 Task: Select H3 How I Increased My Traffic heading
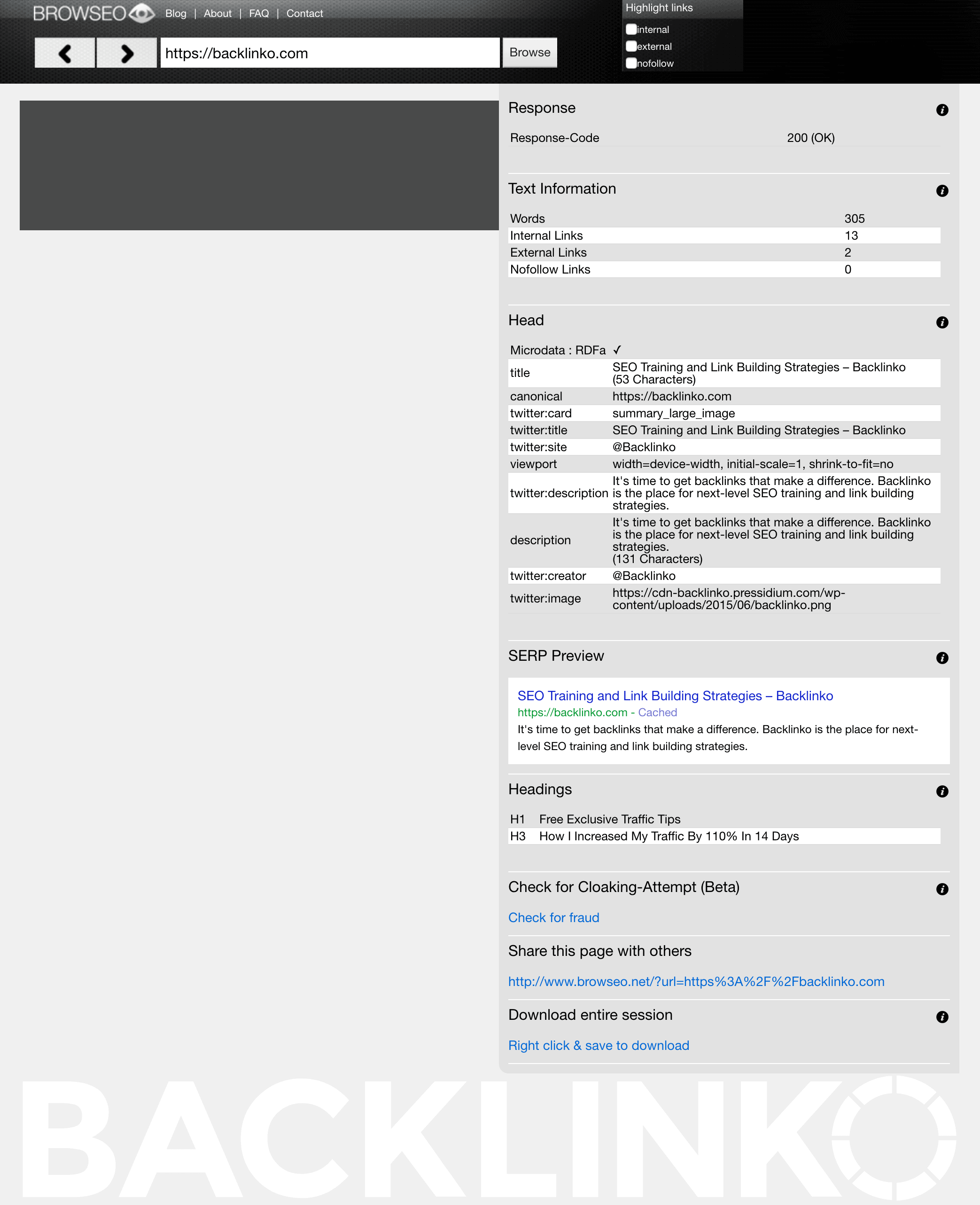click(669, 836)
